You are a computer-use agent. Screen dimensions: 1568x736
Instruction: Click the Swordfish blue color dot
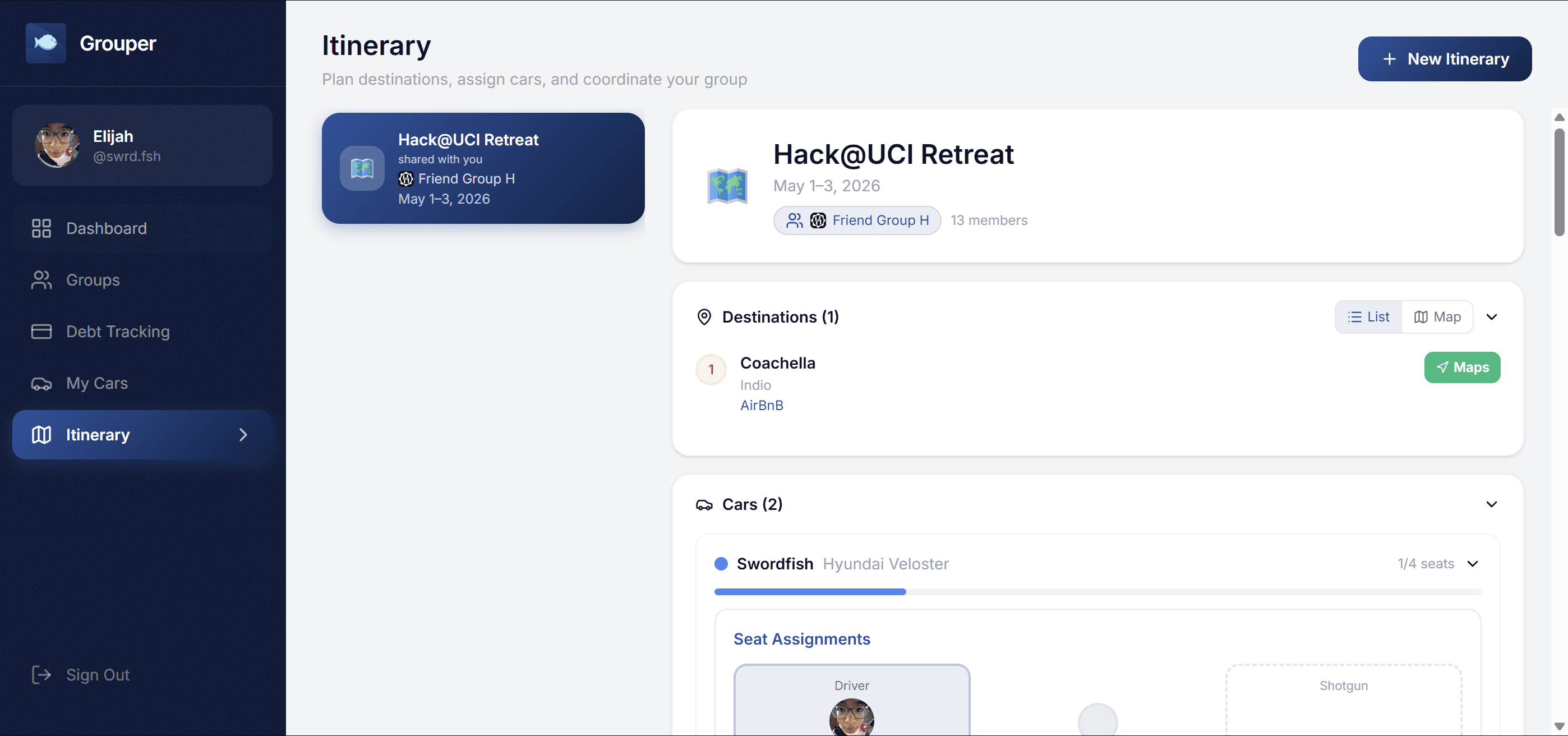click(x=721, y=564)
